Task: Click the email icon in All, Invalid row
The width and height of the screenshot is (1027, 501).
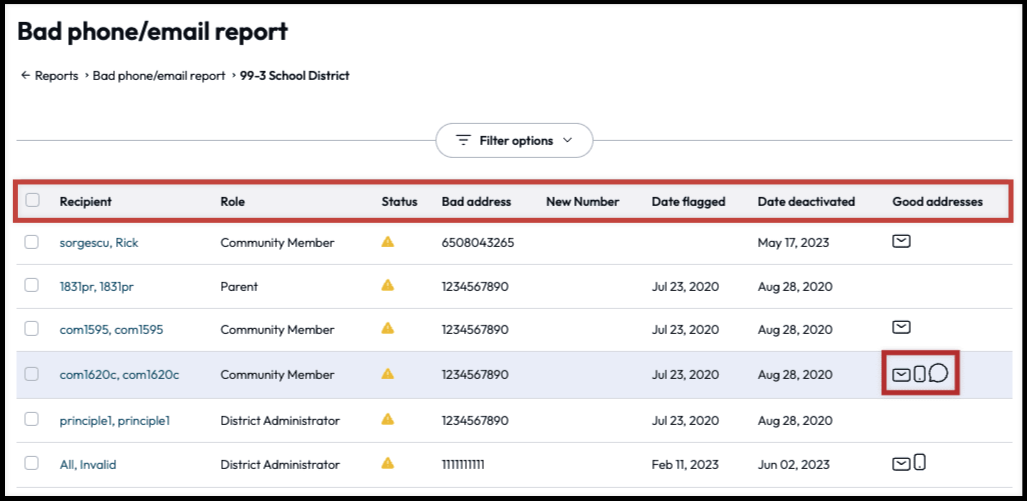Action: (x=901, y=463)
